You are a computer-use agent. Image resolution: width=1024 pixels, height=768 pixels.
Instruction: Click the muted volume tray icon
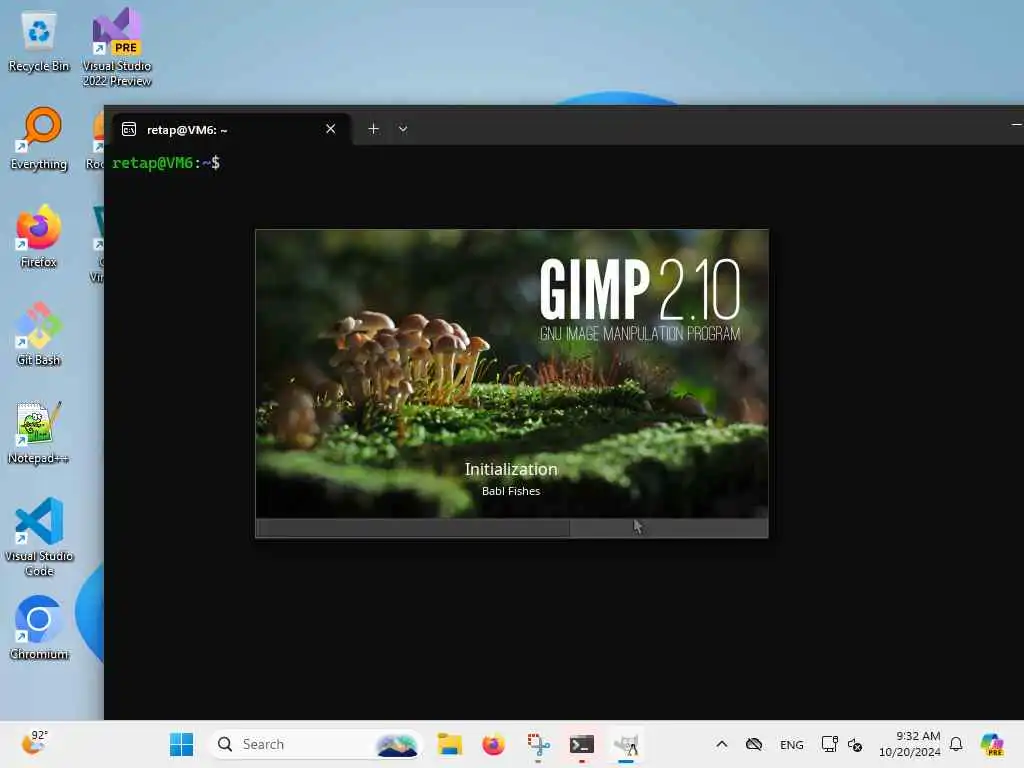[855, 744]
